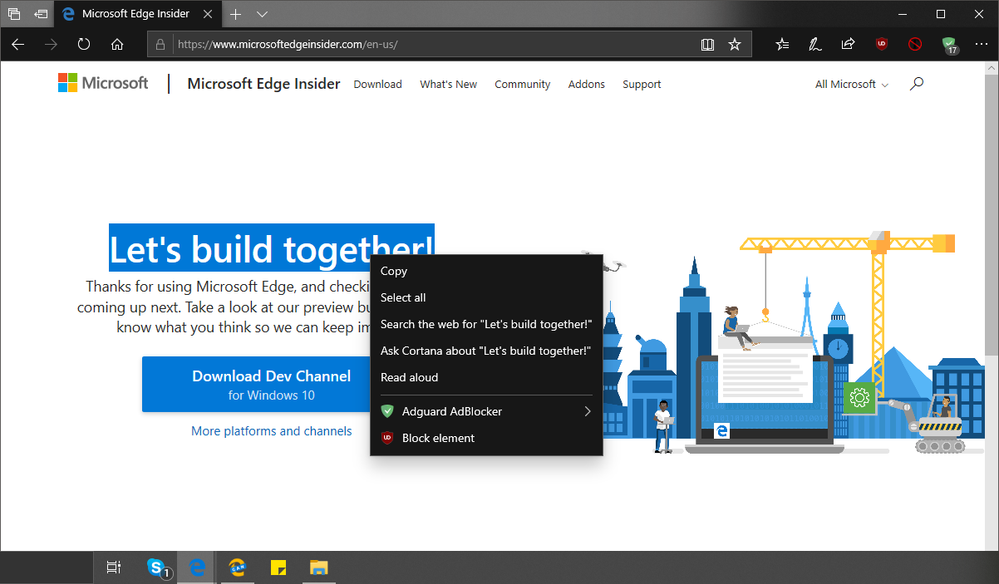Screen dimensions: 999x584
Task: Refresh the current page
Action: click(x=84, y=44)
